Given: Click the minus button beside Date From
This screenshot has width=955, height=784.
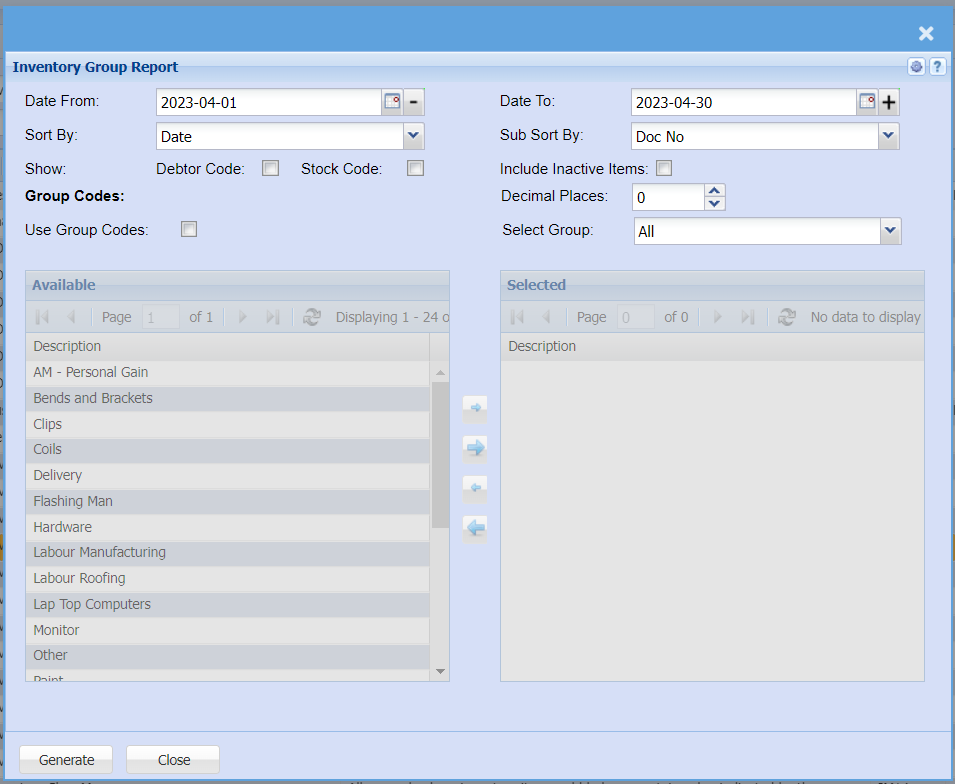Looking at the screenshot, I should click(x=414, y=102).
